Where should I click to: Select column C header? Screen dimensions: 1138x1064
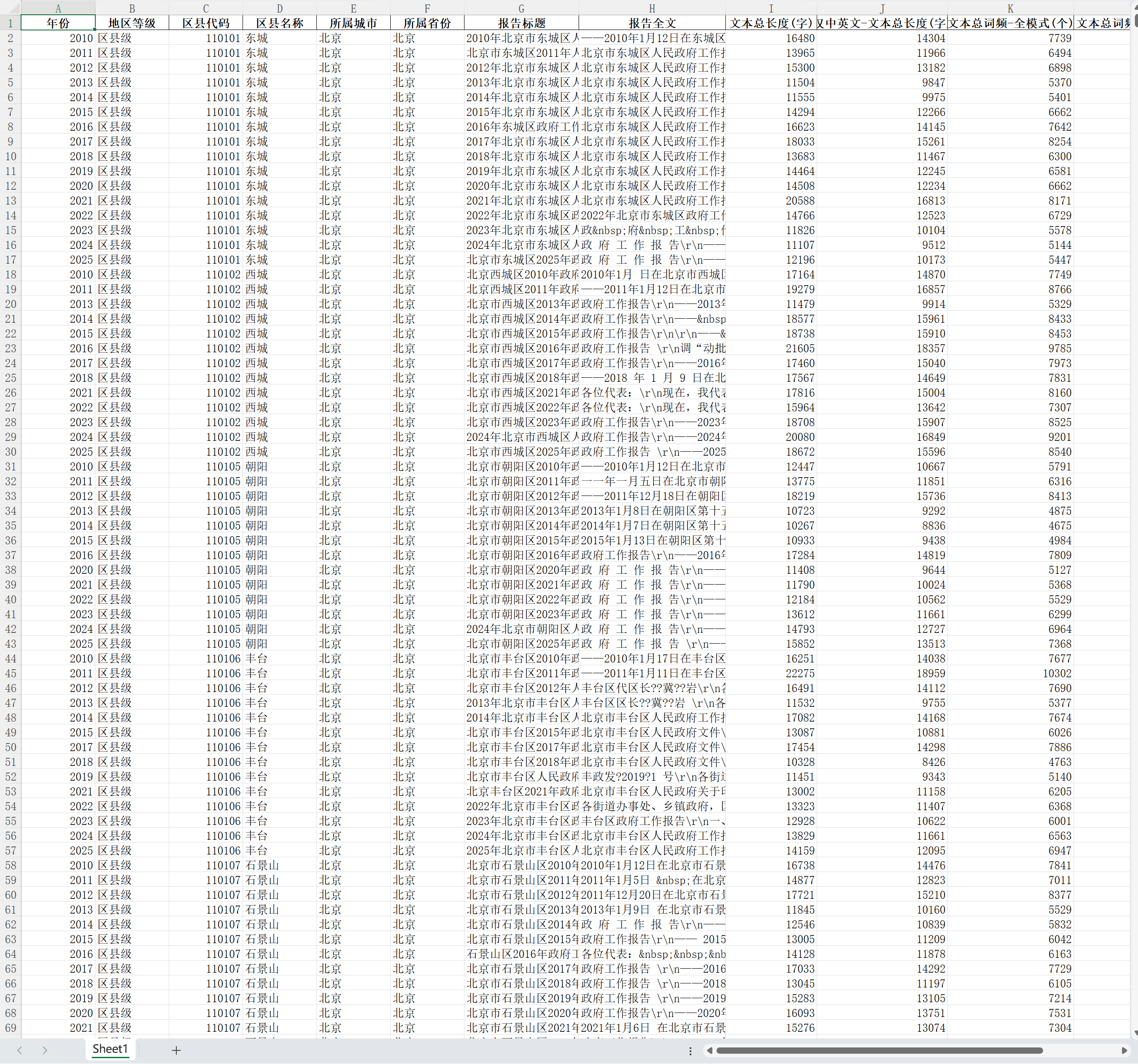tap(205, 8)
